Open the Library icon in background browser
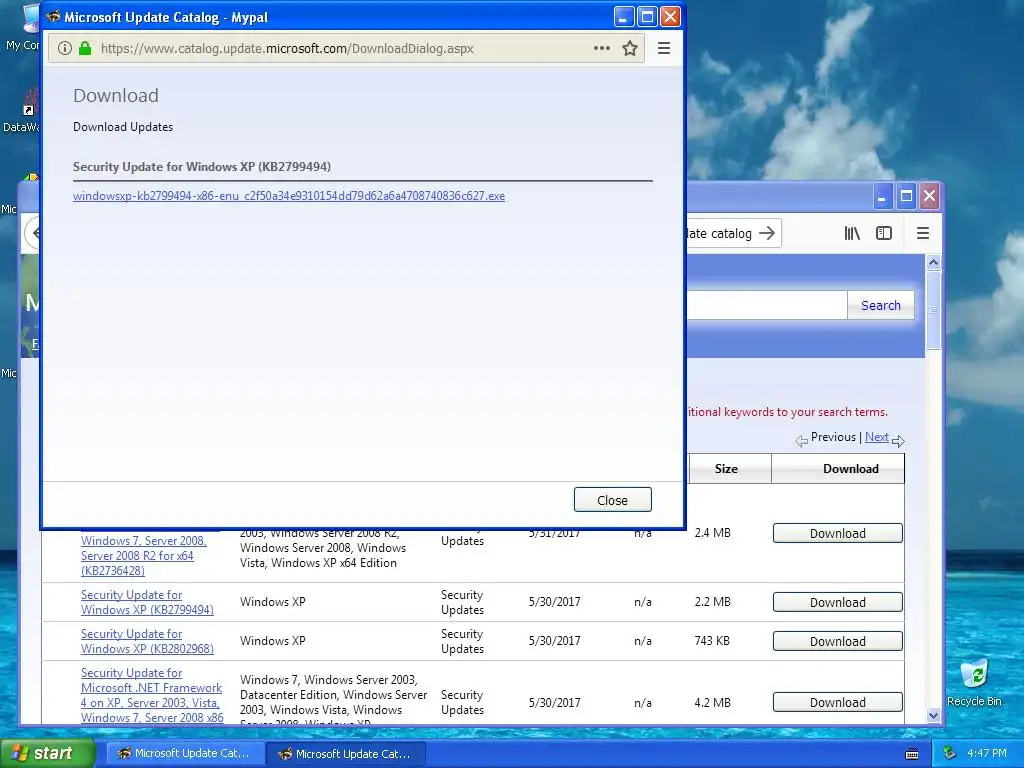 point(852,233)
